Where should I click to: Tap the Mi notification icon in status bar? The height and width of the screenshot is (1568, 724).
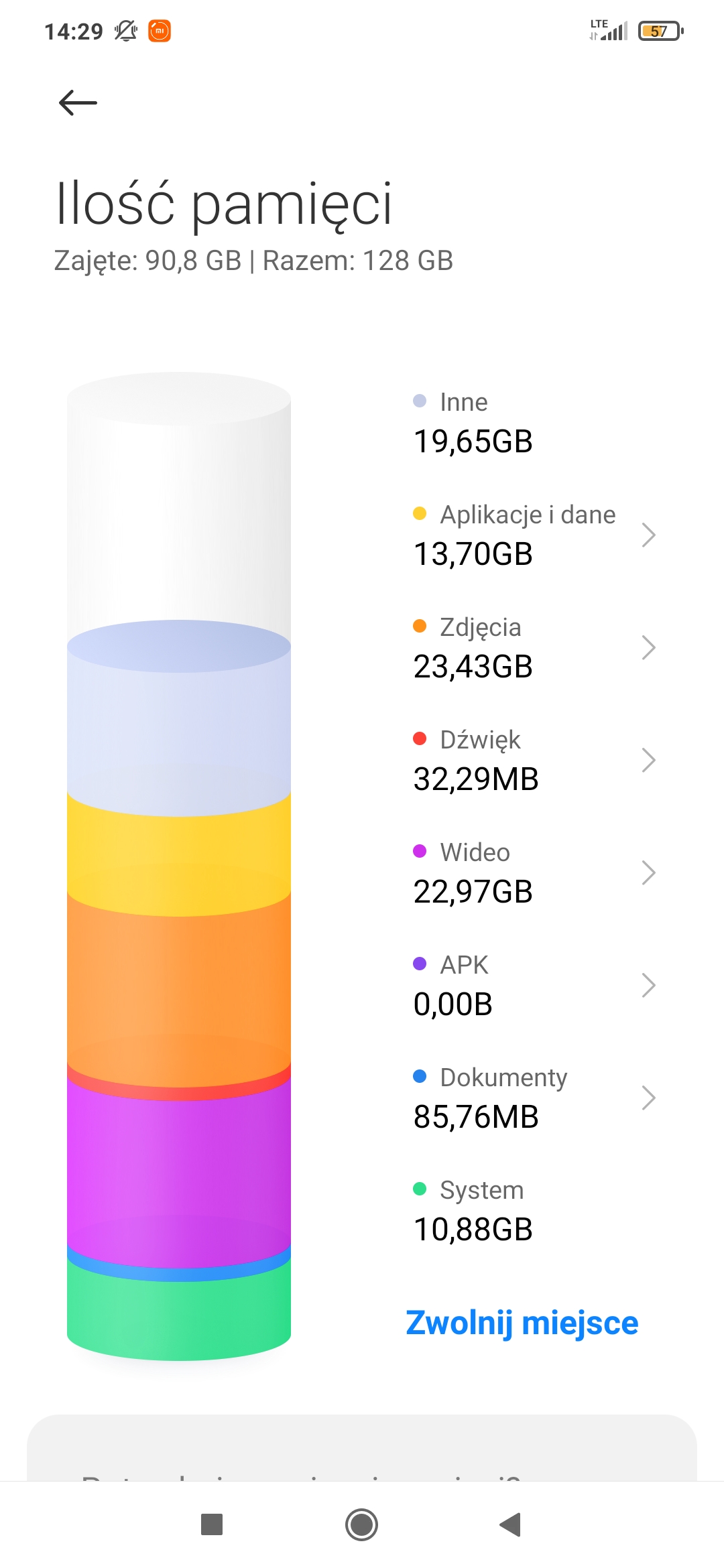(160, 31)
